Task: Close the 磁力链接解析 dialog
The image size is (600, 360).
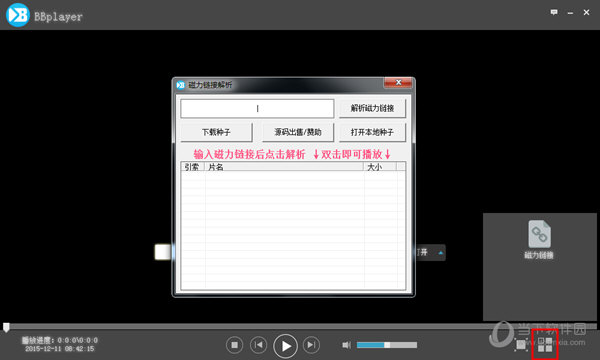Action: pos(398,82)
